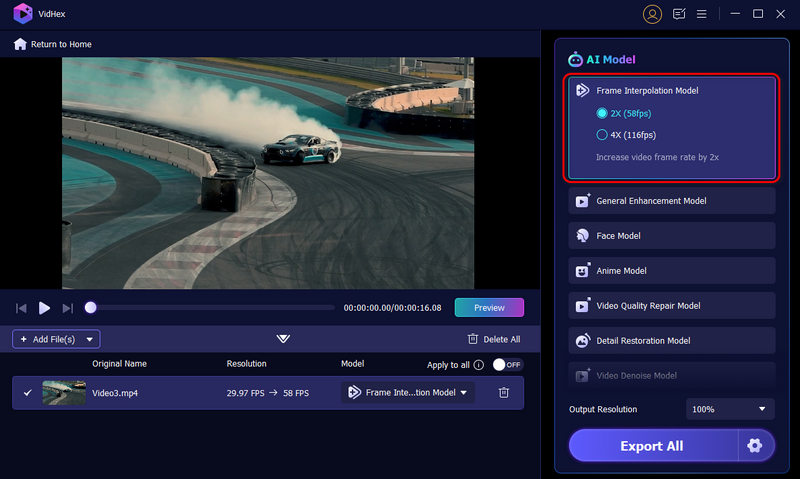The width and height of the screenshot is (800, 479).
Task: Click the feedback message icon in title bar
Action: 680,14
